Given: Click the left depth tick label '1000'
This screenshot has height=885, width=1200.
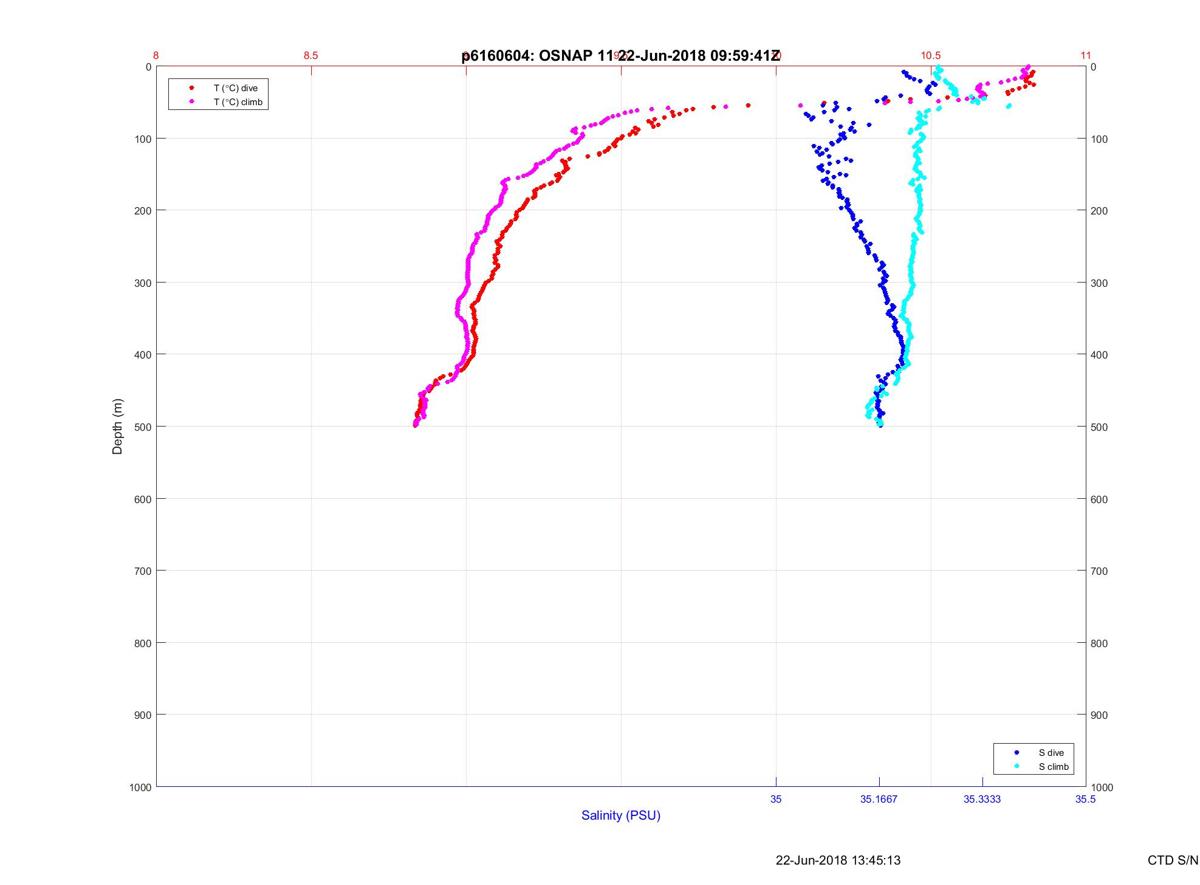Looking at the screenshot, I should click(138, 787).
